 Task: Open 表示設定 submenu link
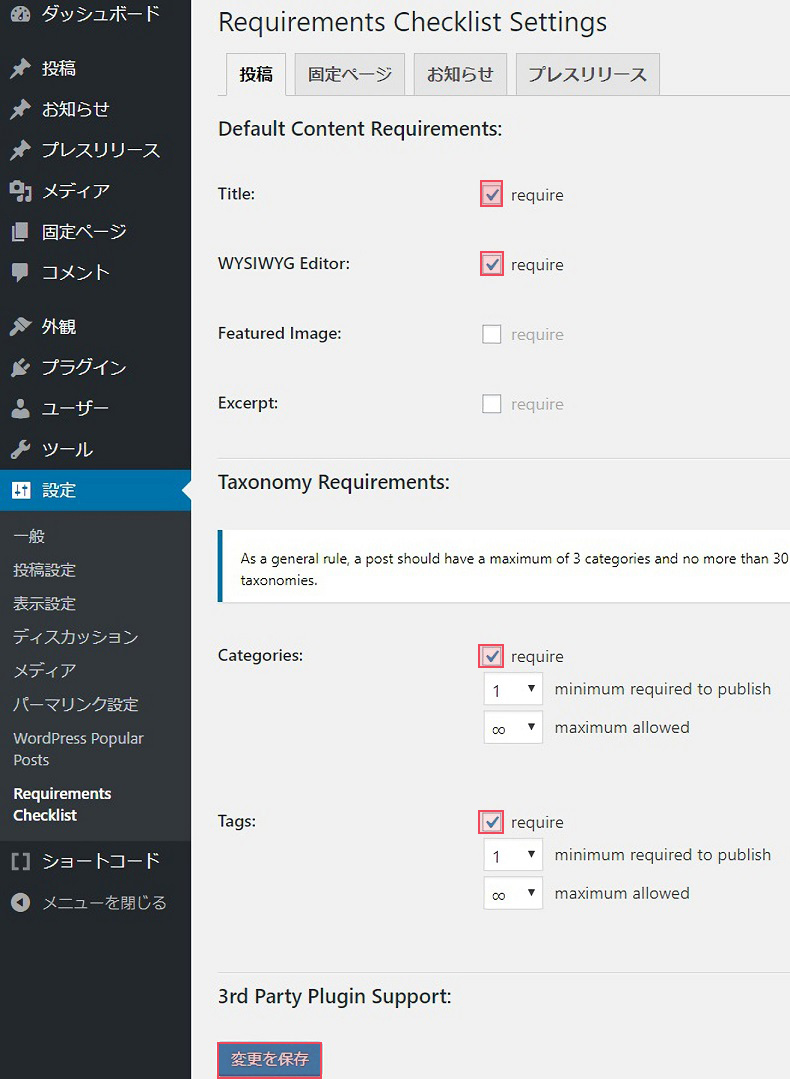[45, 603]
